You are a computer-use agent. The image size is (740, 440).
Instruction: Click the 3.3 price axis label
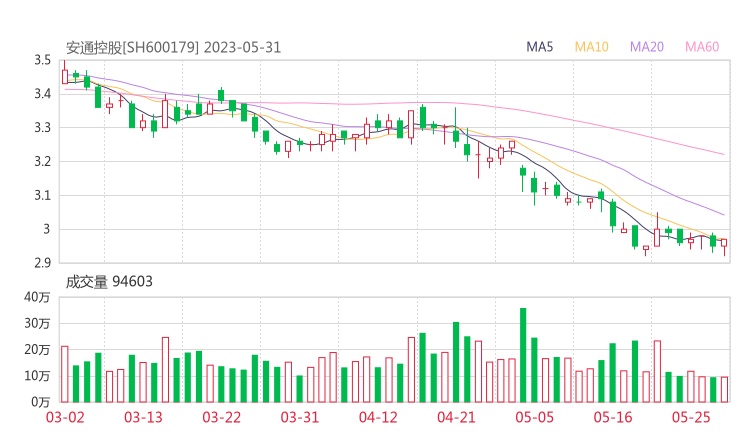42,128
